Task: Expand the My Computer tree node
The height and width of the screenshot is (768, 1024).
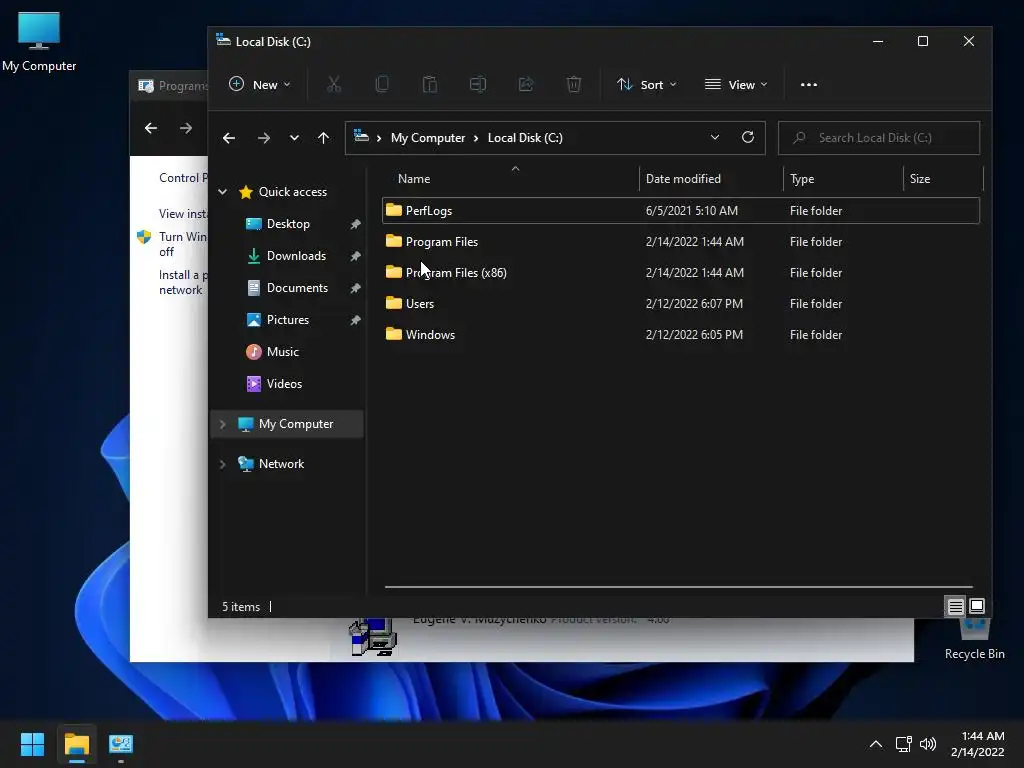Action: point(223,424)
